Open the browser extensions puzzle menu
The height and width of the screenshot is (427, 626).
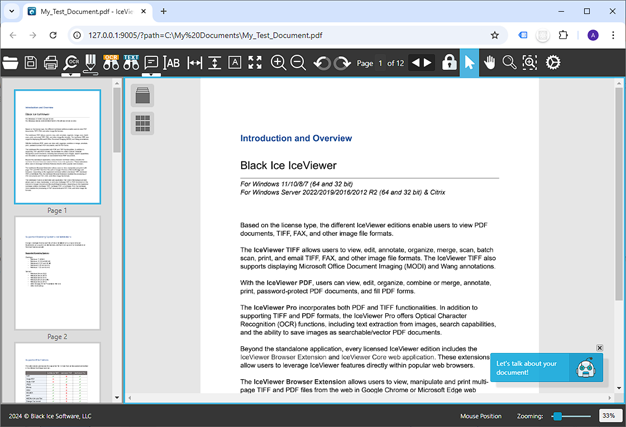(x=563, y=35)
